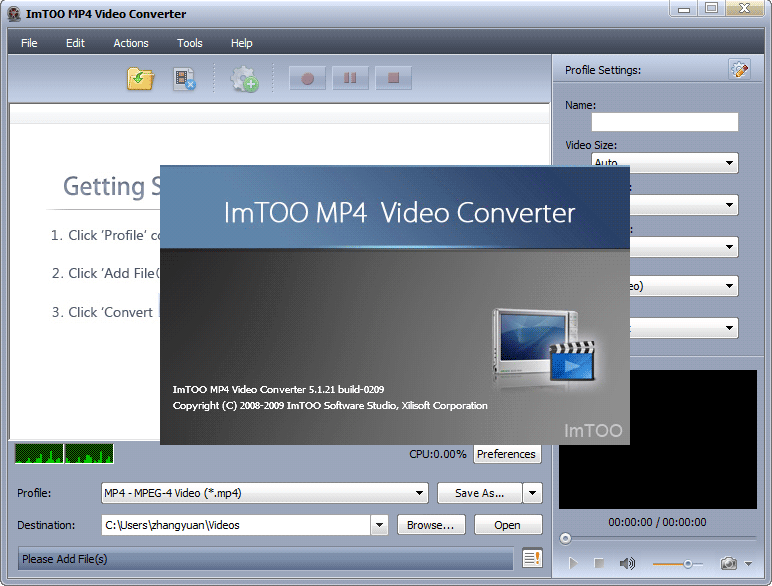Click 'Please Add File(s)' status text
Viewport: 772px width, 586px height.
tap(64, 559)
